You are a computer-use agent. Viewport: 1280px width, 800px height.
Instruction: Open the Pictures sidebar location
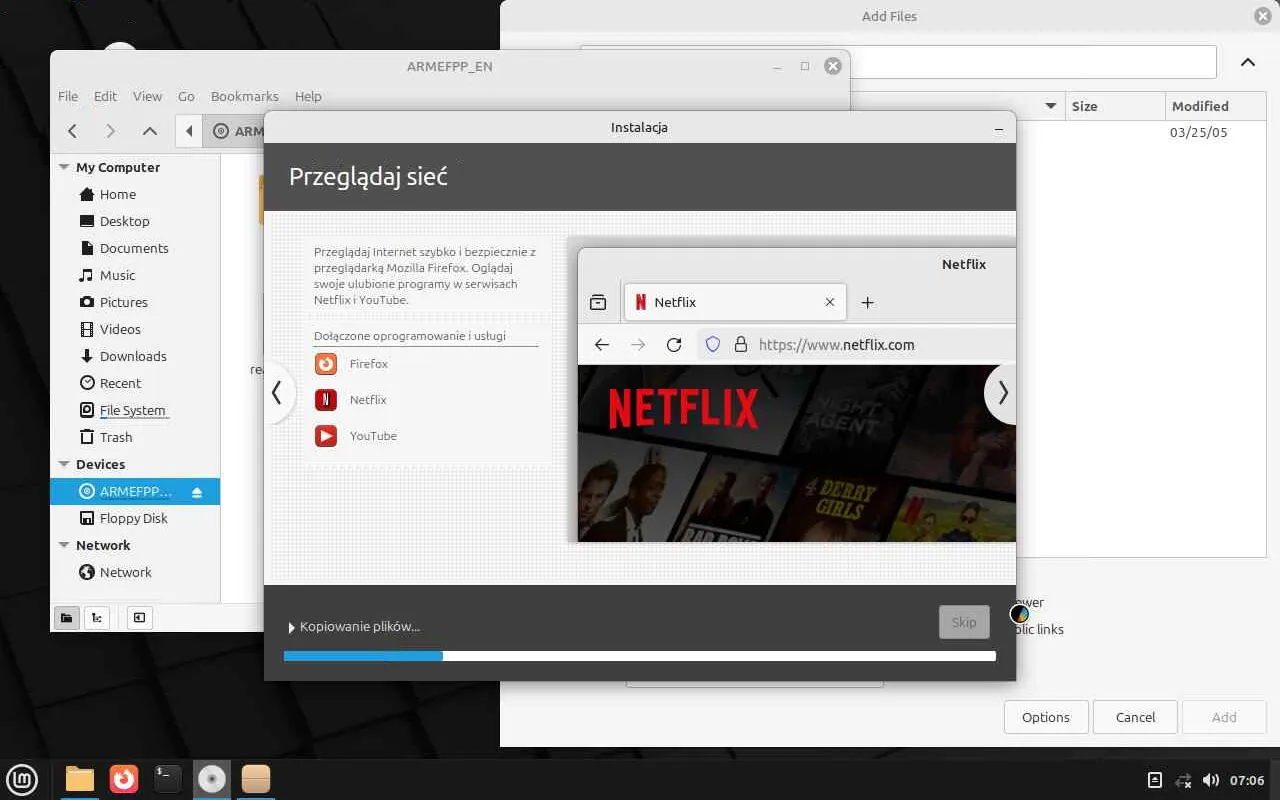pos(123,302)
